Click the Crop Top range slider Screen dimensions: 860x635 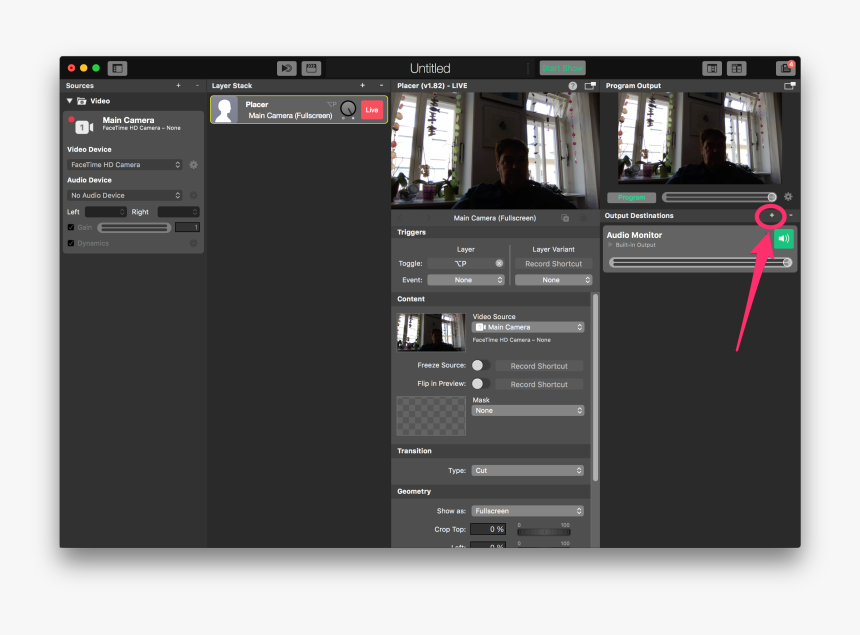tap(544, 531)
